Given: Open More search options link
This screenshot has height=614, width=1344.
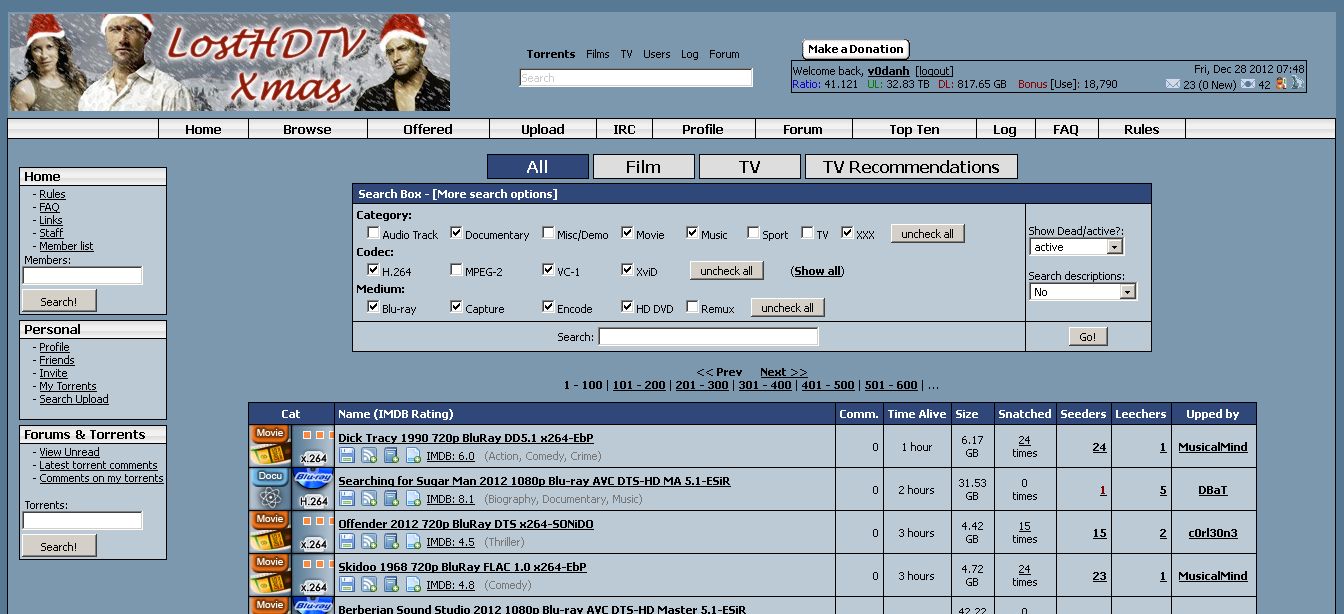Looking at the screenshot, I should [495, 194].
